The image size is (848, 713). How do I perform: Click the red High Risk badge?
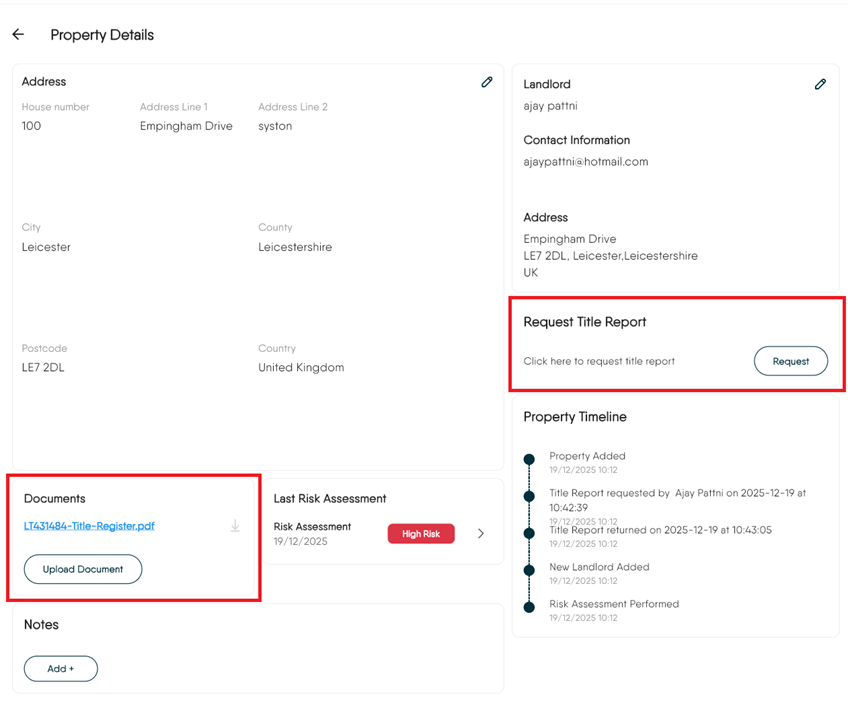coord(421,534)
